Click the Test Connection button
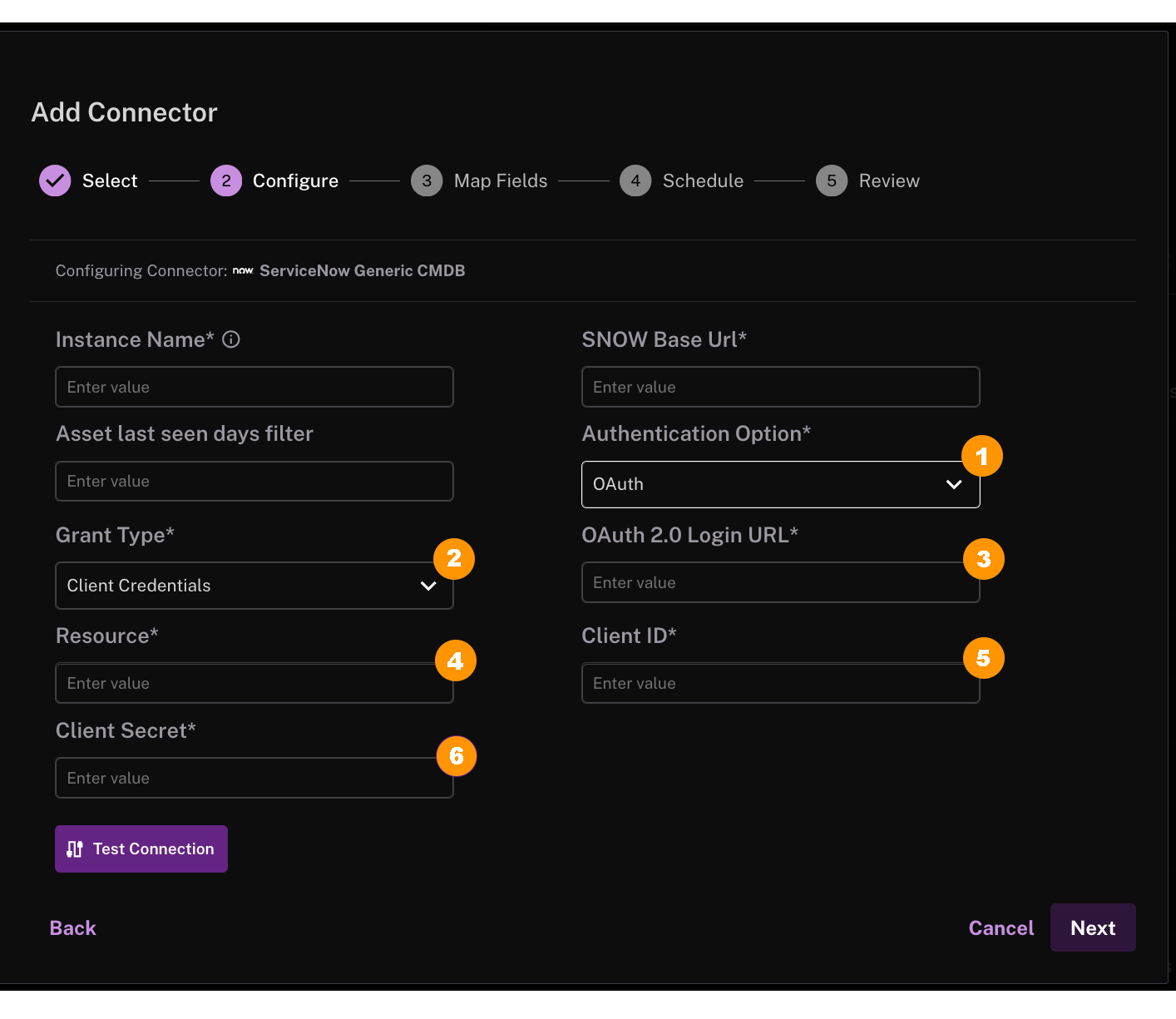Image resolution: width=1176 pixels, height=1019 pixels. click(x=141, y=848)
